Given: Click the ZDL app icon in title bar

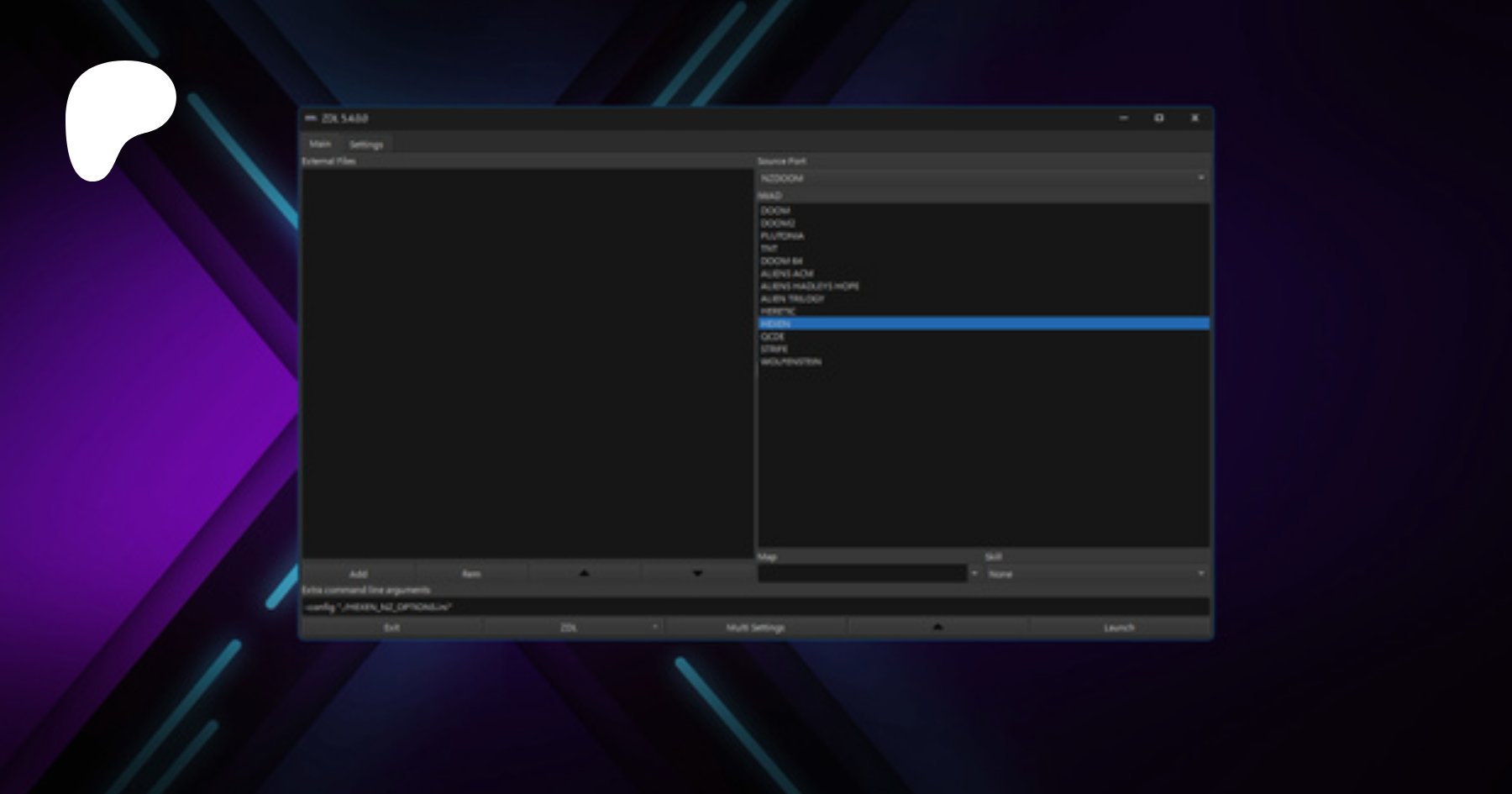Looking at the screenshot, I should (311, 118).
